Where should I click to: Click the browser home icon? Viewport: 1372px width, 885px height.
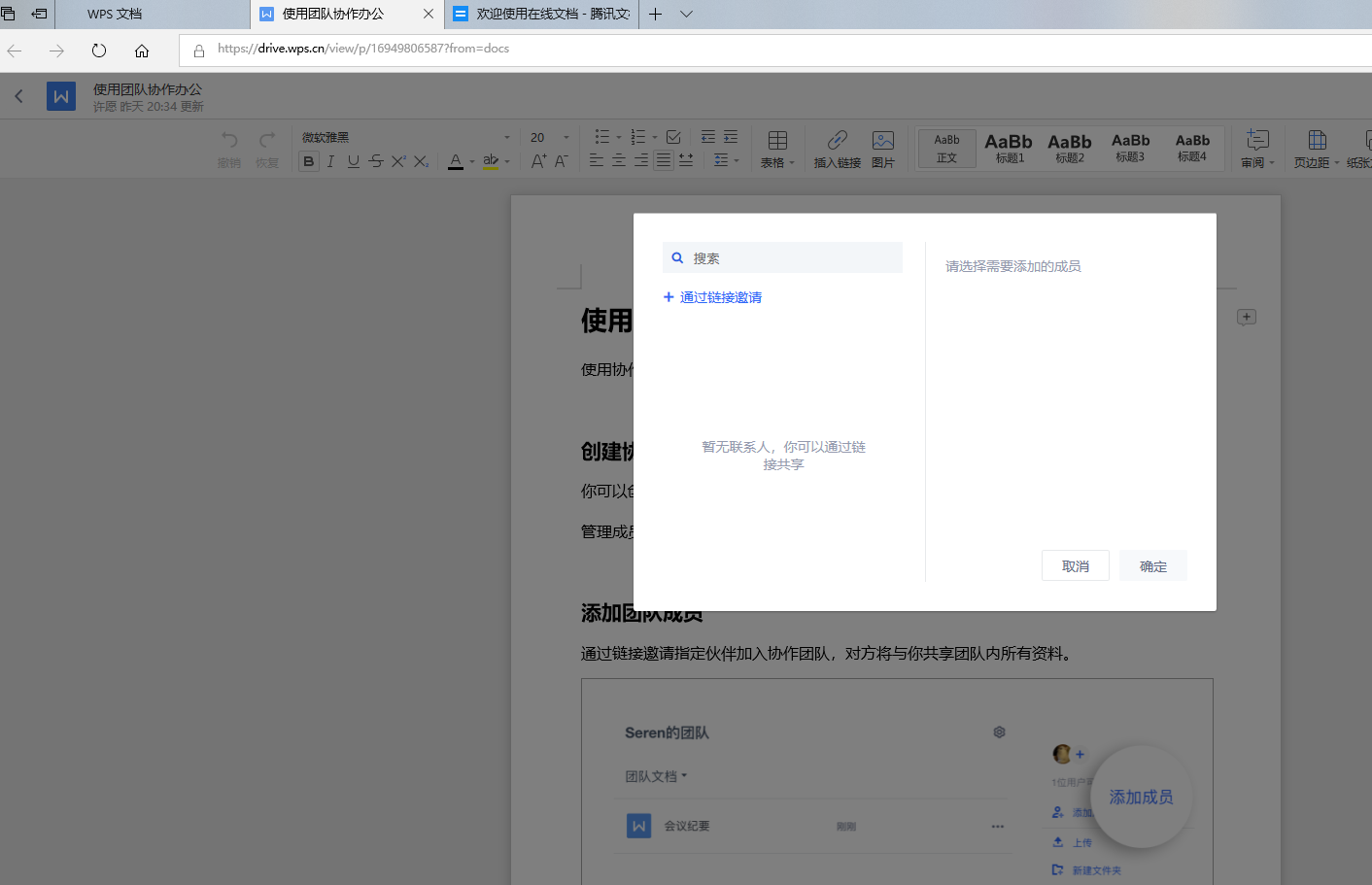[x=142, y=51]
